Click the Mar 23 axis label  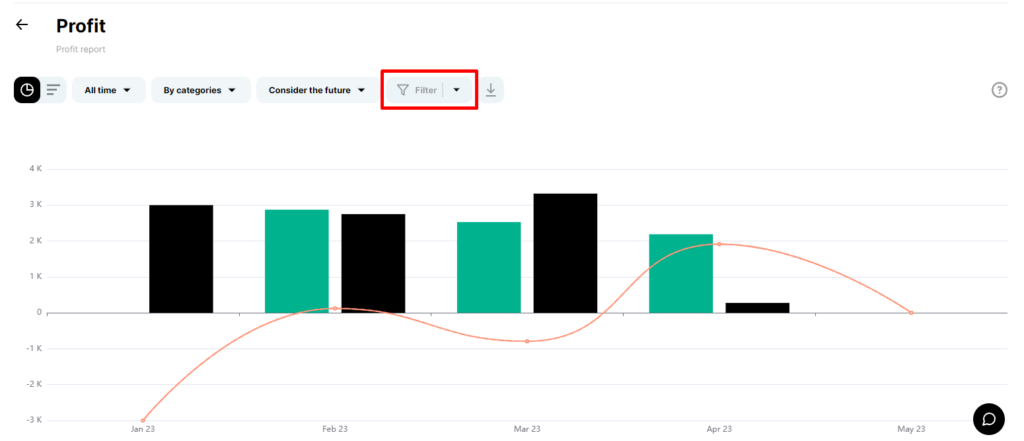[527, 429]
